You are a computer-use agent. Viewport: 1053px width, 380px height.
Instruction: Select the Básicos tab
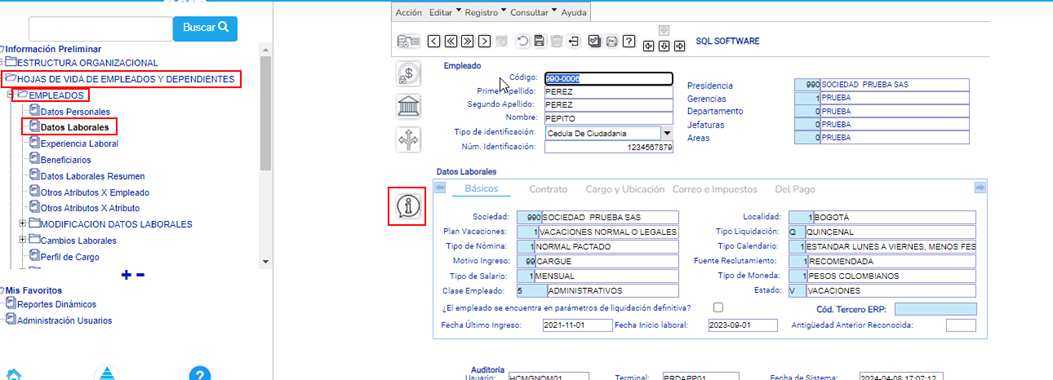[481, 189]
